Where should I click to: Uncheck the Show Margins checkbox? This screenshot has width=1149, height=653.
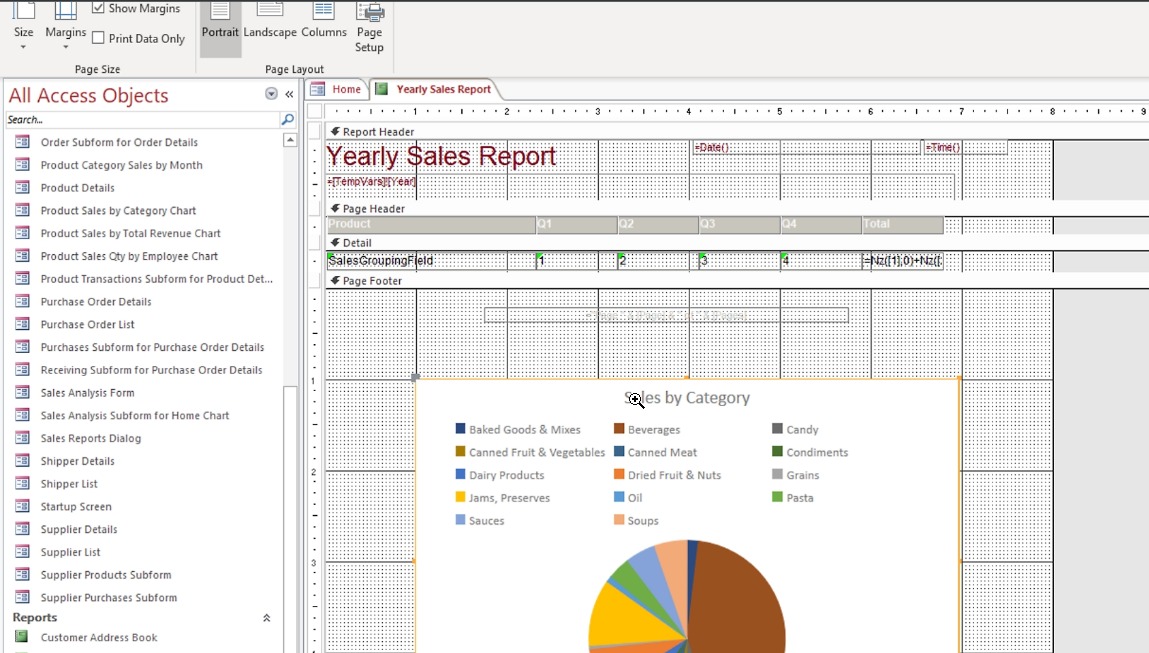tap(98, 8)
